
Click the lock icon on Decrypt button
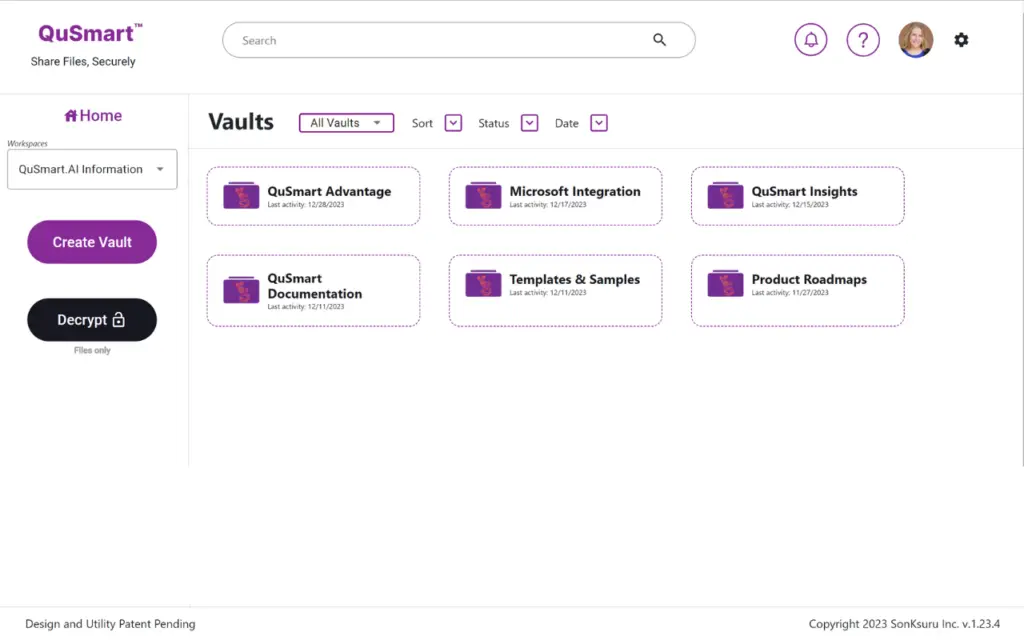click(118, 319)
